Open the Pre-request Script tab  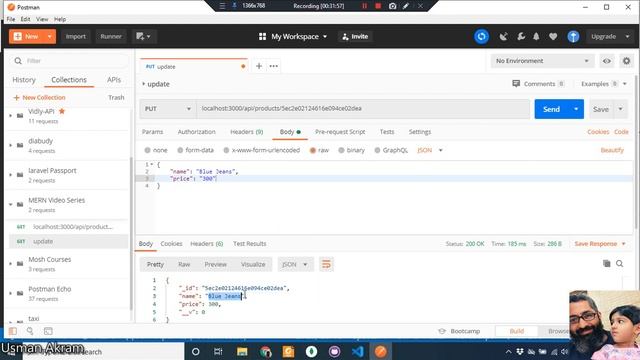tap(340, 132)
